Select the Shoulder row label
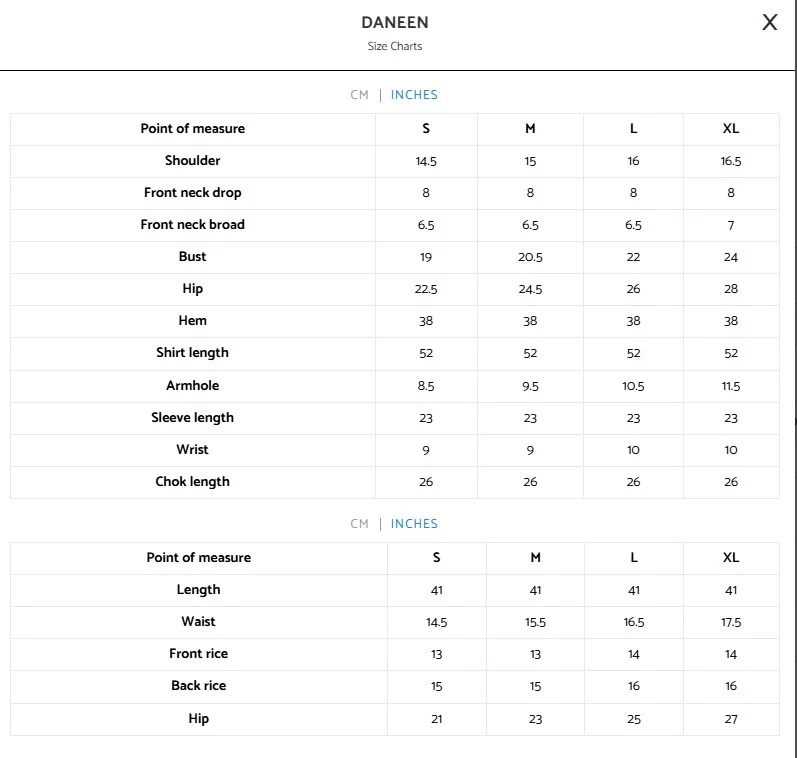Viewport: 797px width, 758px height. click(x=193, y=161)
